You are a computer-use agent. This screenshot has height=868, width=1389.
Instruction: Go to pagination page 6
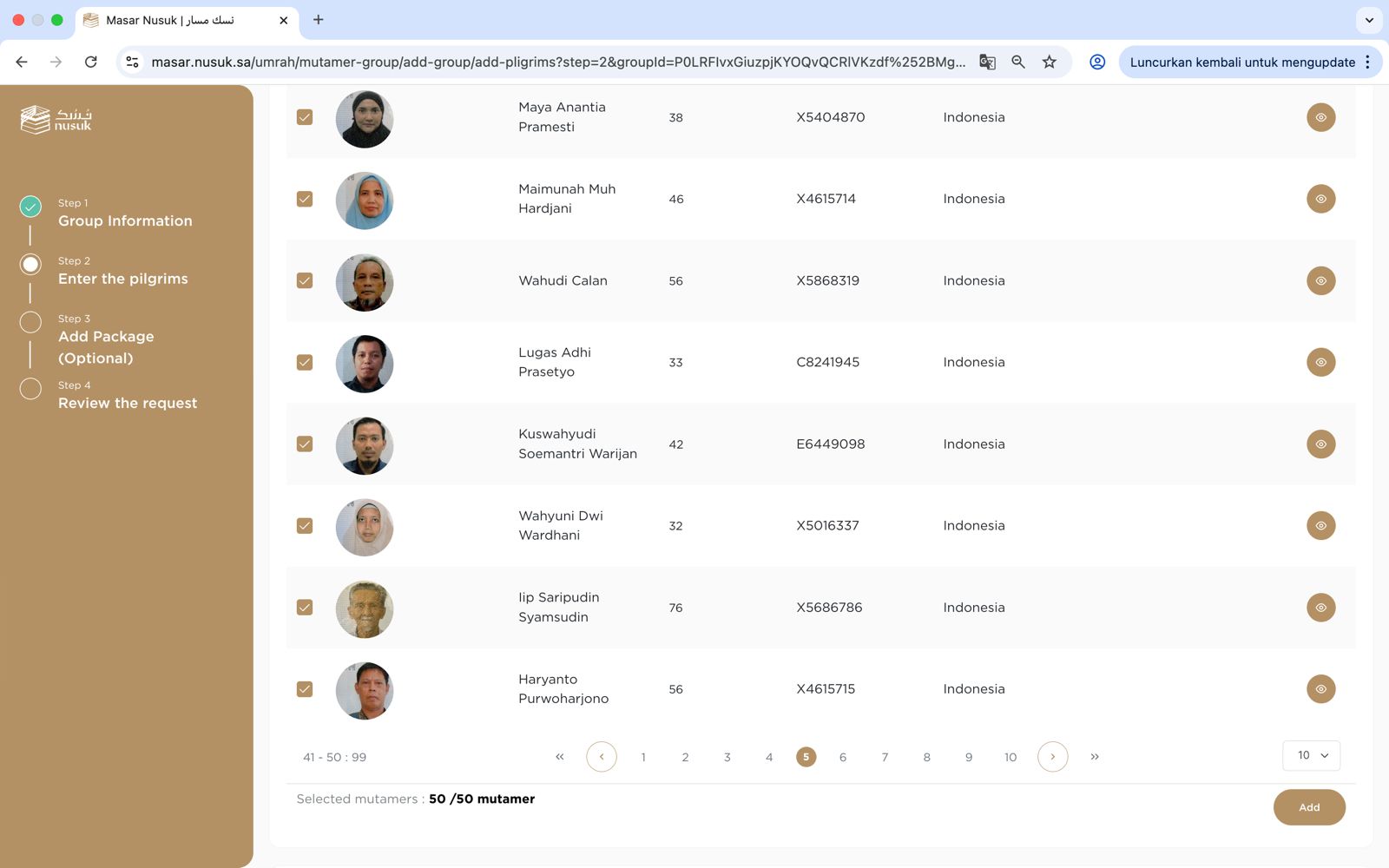coord(842,757)
